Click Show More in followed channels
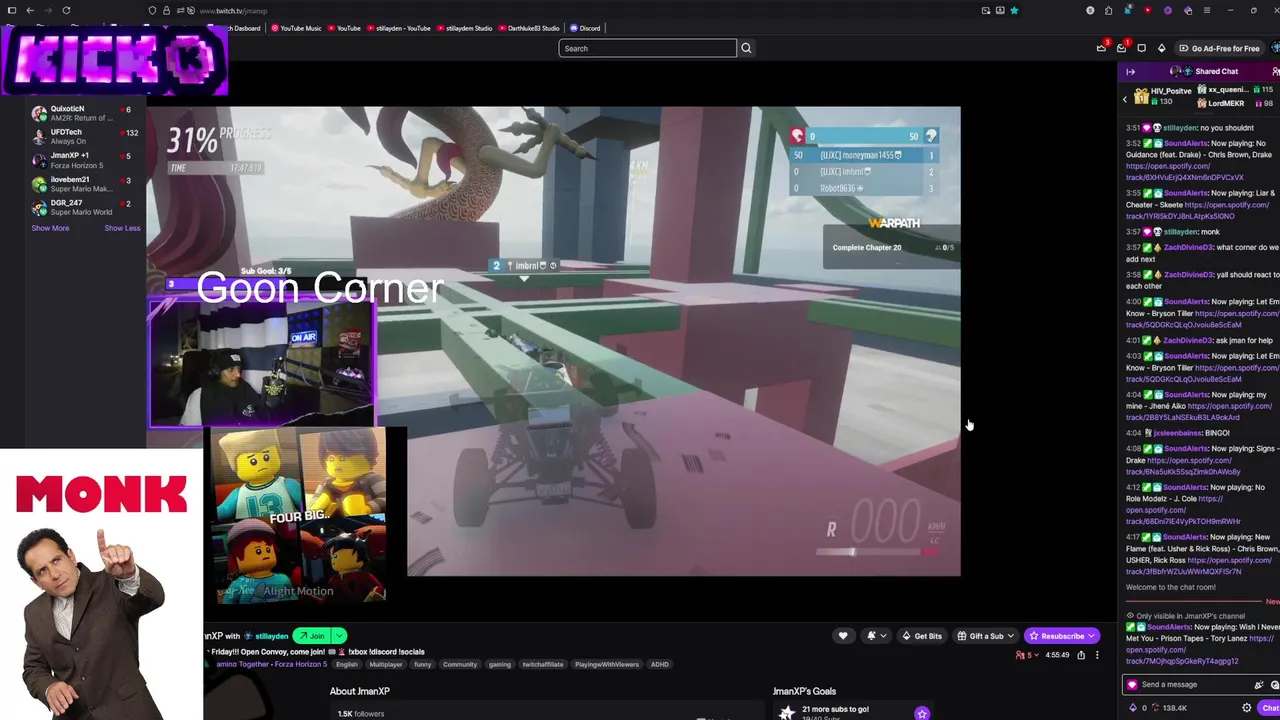Viewport: 1280px width, 720px height. click(x=50, y=228)
